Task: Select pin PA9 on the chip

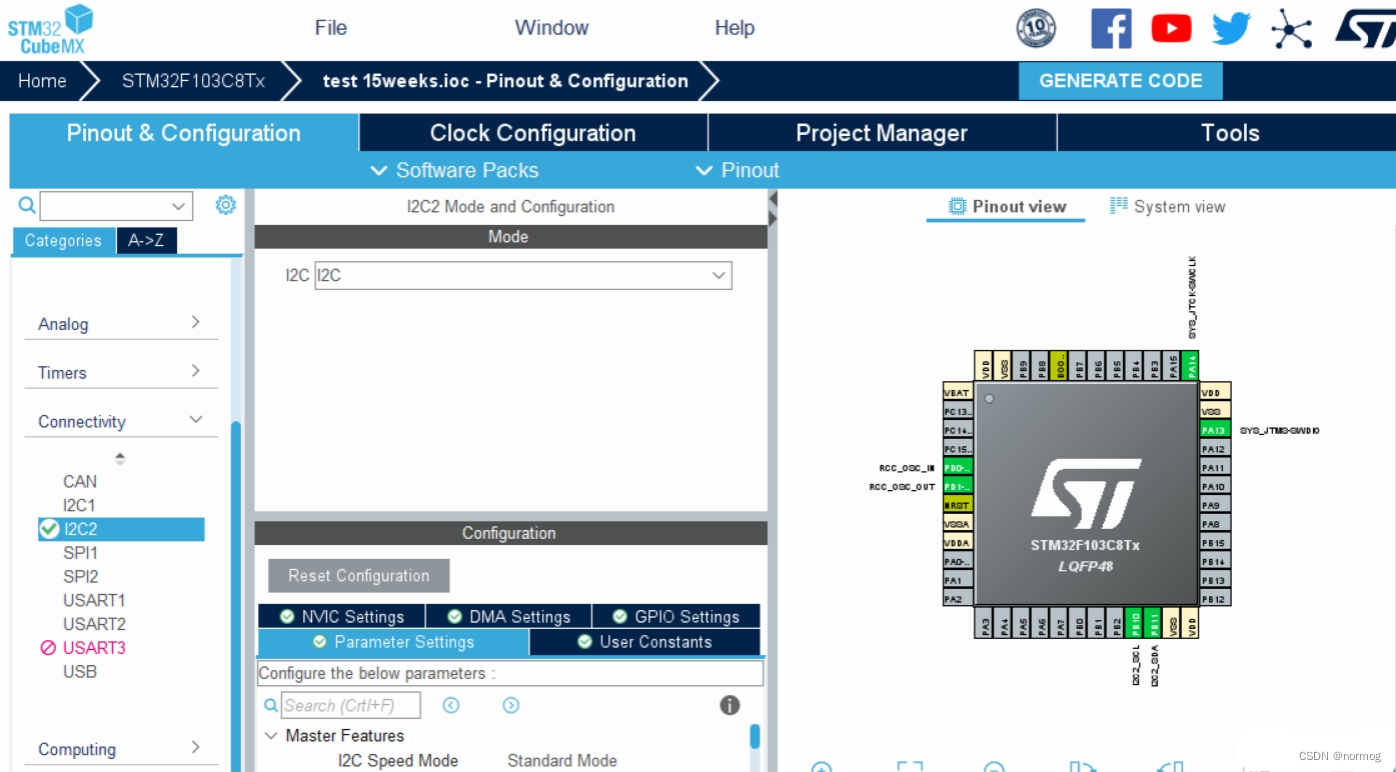Action: click(x=1215, y=505)
